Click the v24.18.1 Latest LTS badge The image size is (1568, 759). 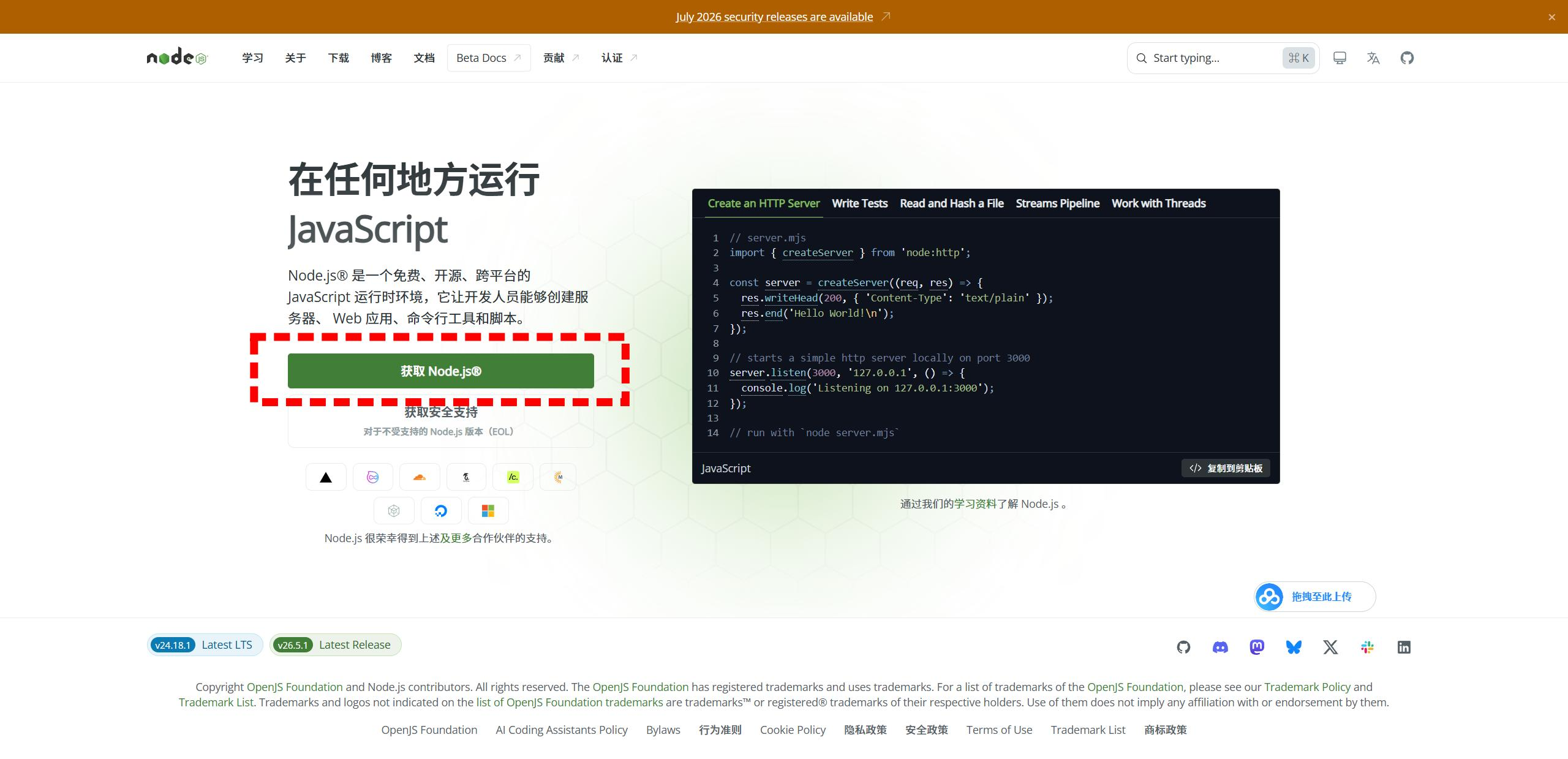(205, 644)
